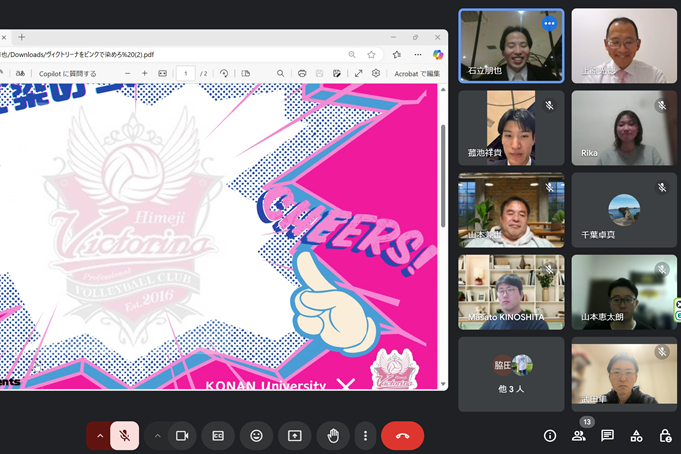This screenshot has height=454, width=681.
Task: Open host controls lock icon
Action: click(x=665, y=436)
